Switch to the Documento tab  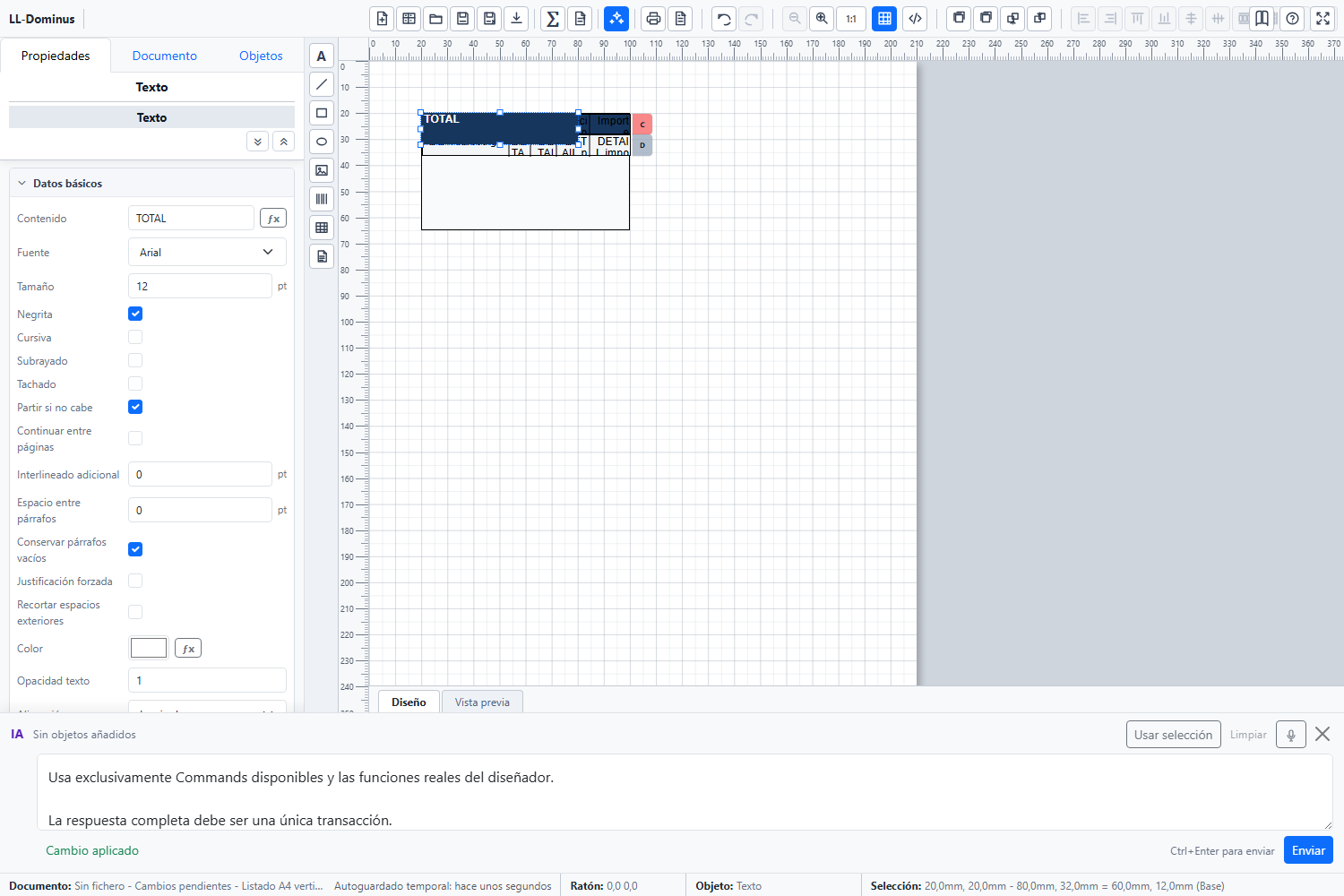pos(165,56)
